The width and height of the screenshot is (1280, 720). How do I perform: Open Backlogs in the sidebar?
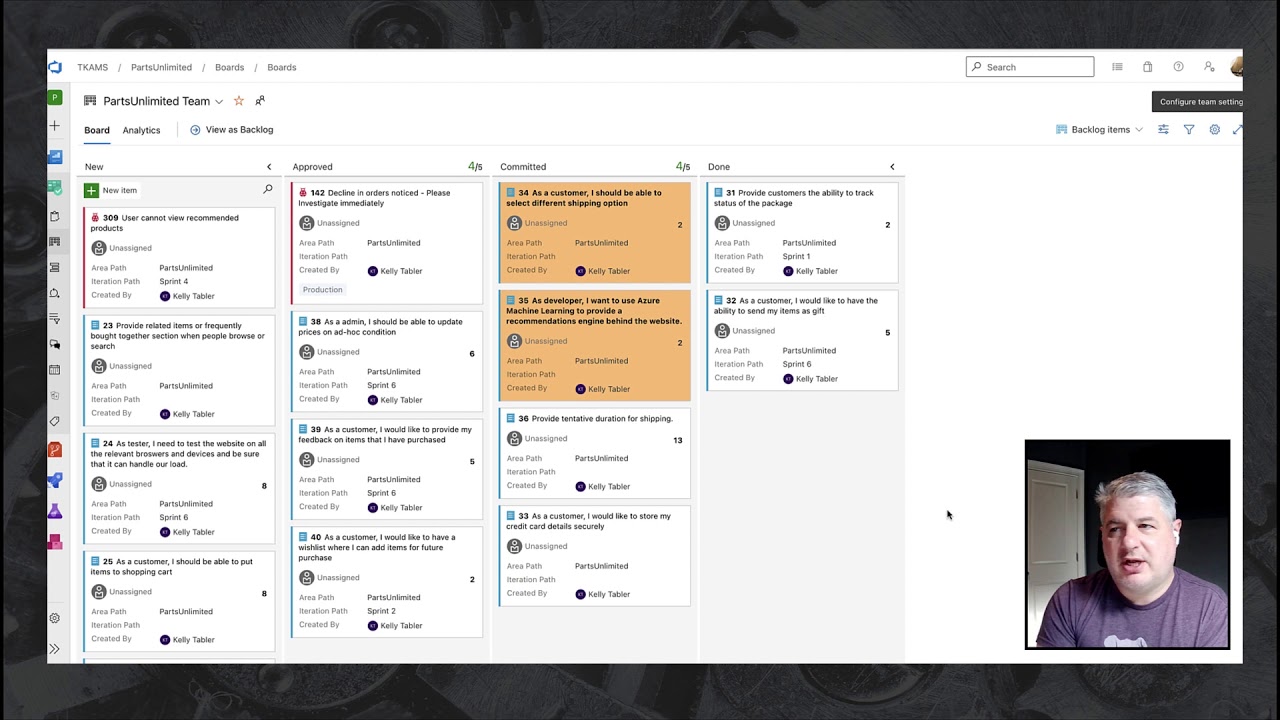pyautogui.click(x=55, y=267)
